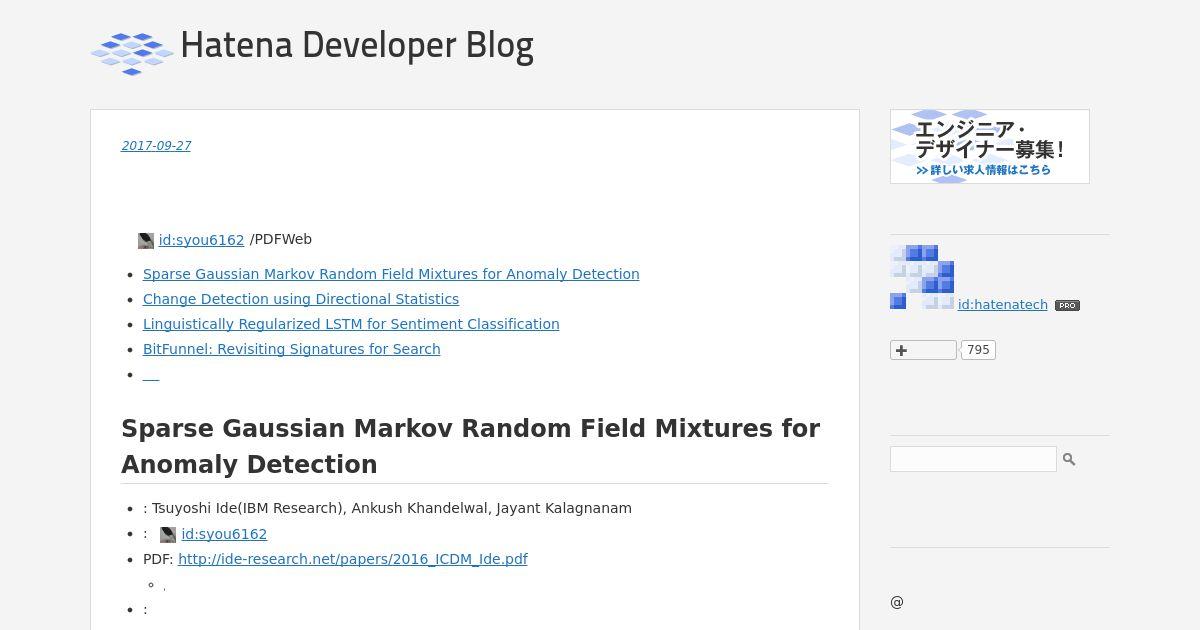Click the PRO badge icon
The width and height of the screenshot is (1200, 630).
coord(1067,305)
